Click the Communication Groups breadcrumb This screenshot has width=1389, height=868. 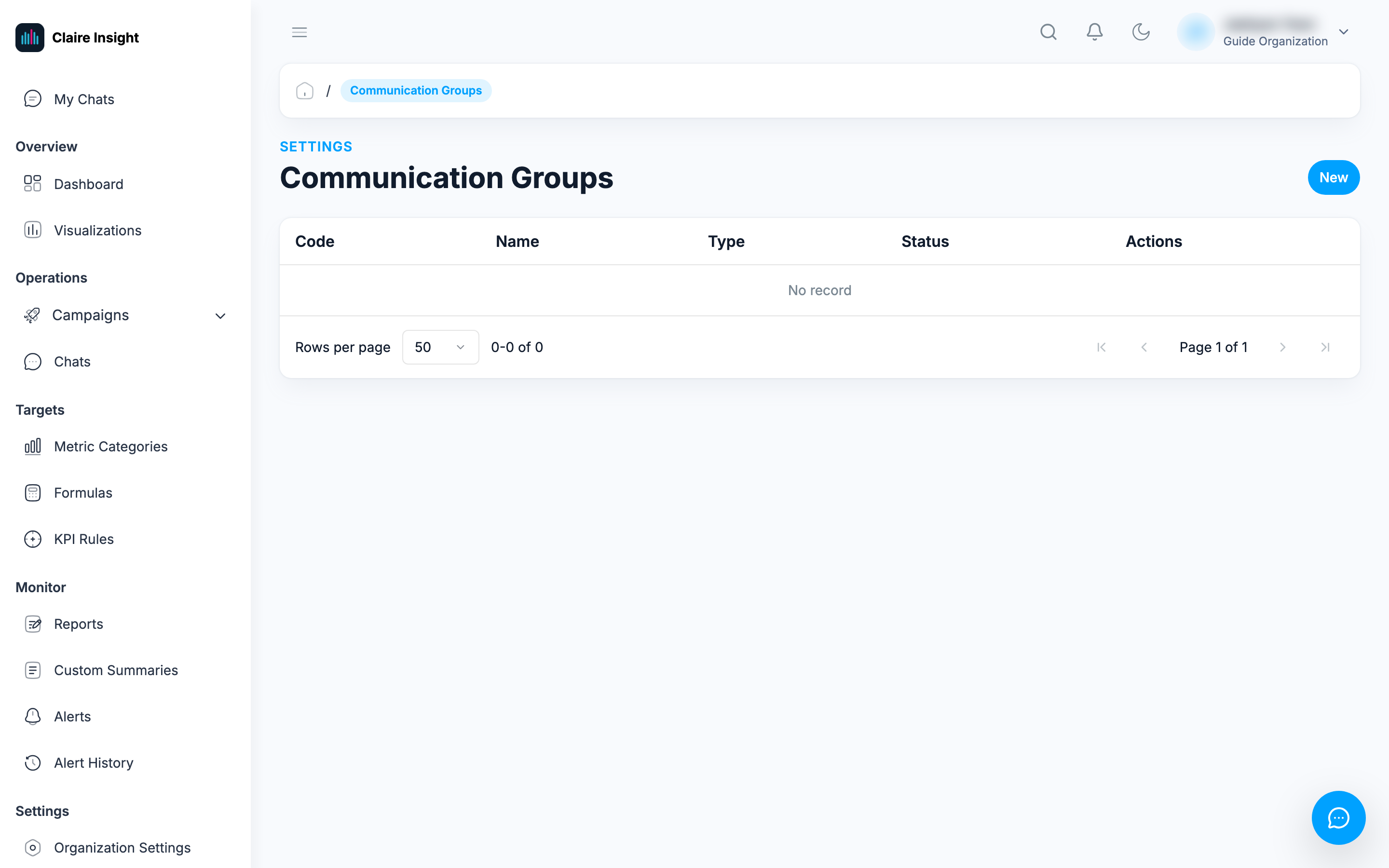(x=416, y=91)
